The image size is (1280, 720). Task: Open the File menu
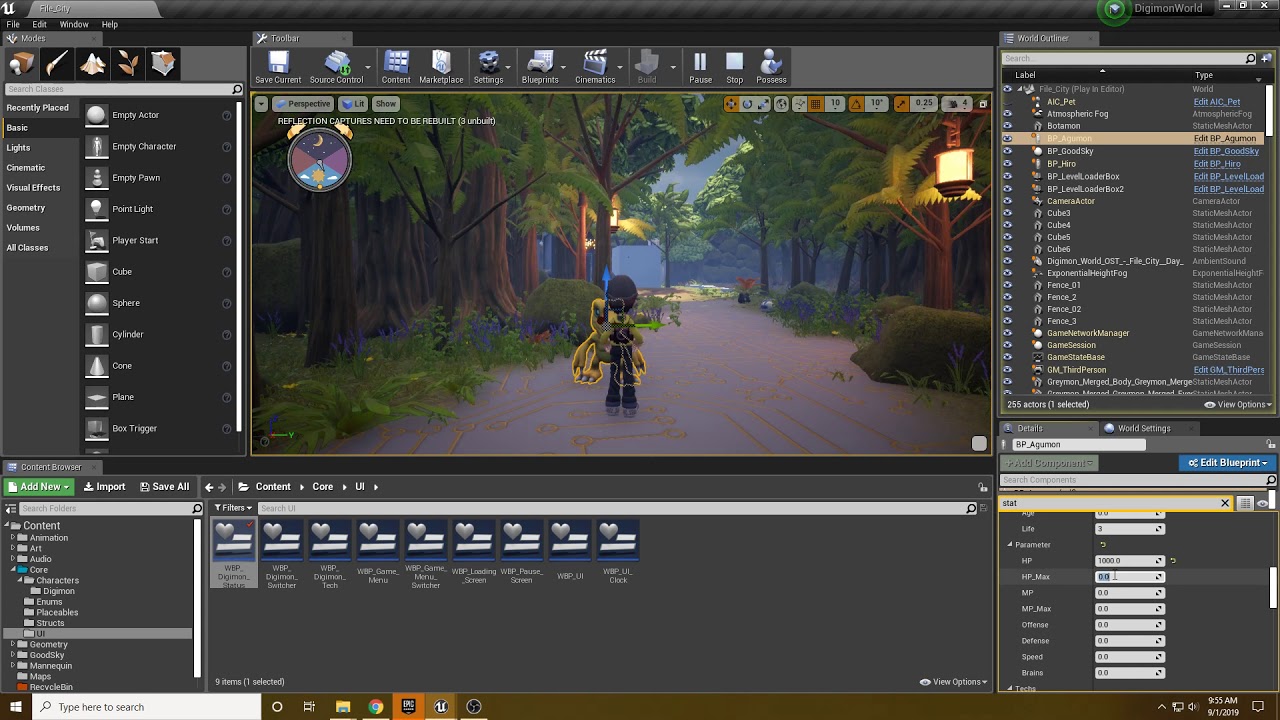13,24
